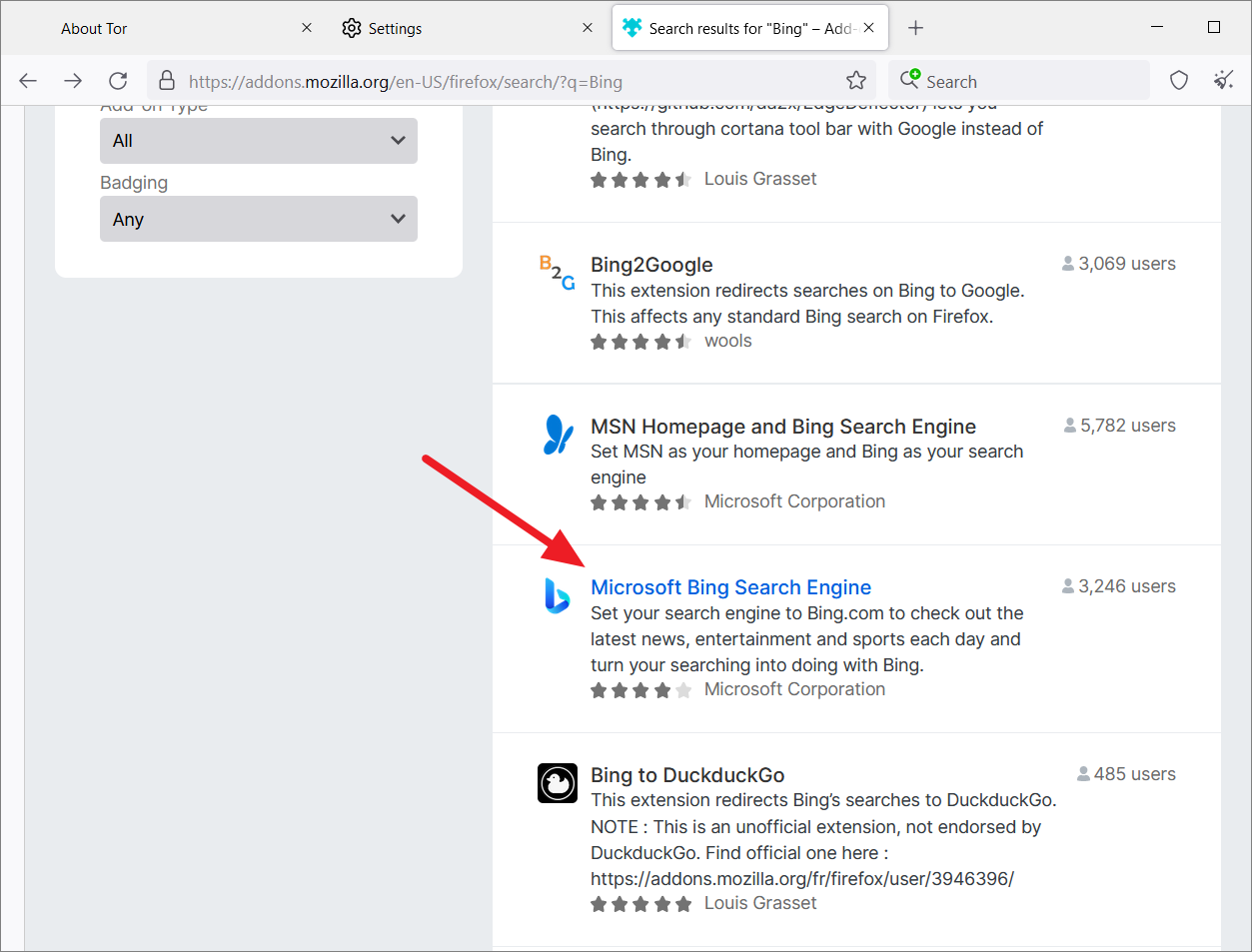
Task: Click the author name wools
Action: (x=727, y=341)
